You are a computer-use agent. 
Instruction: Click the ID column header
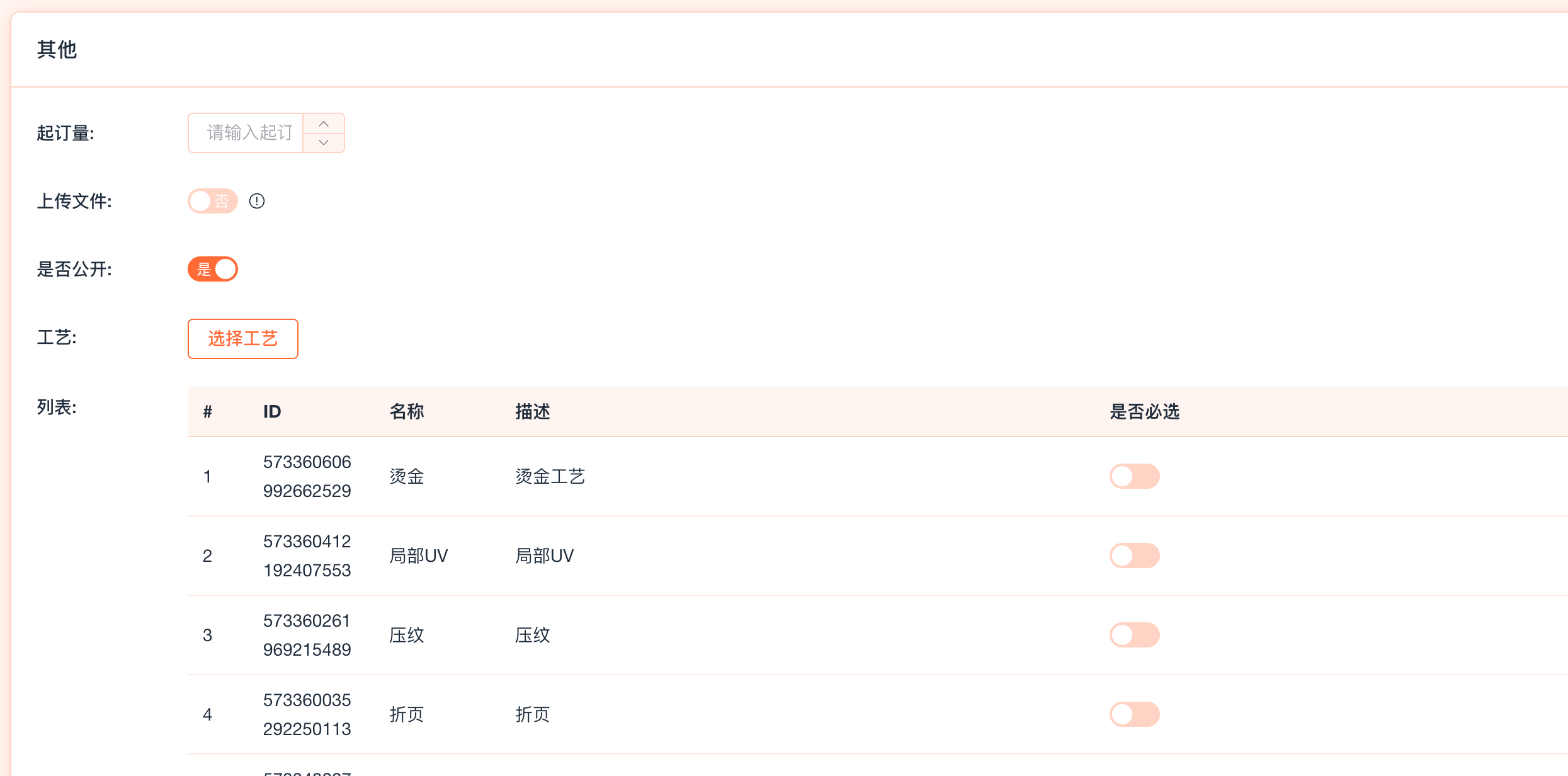tap(272, 412)
